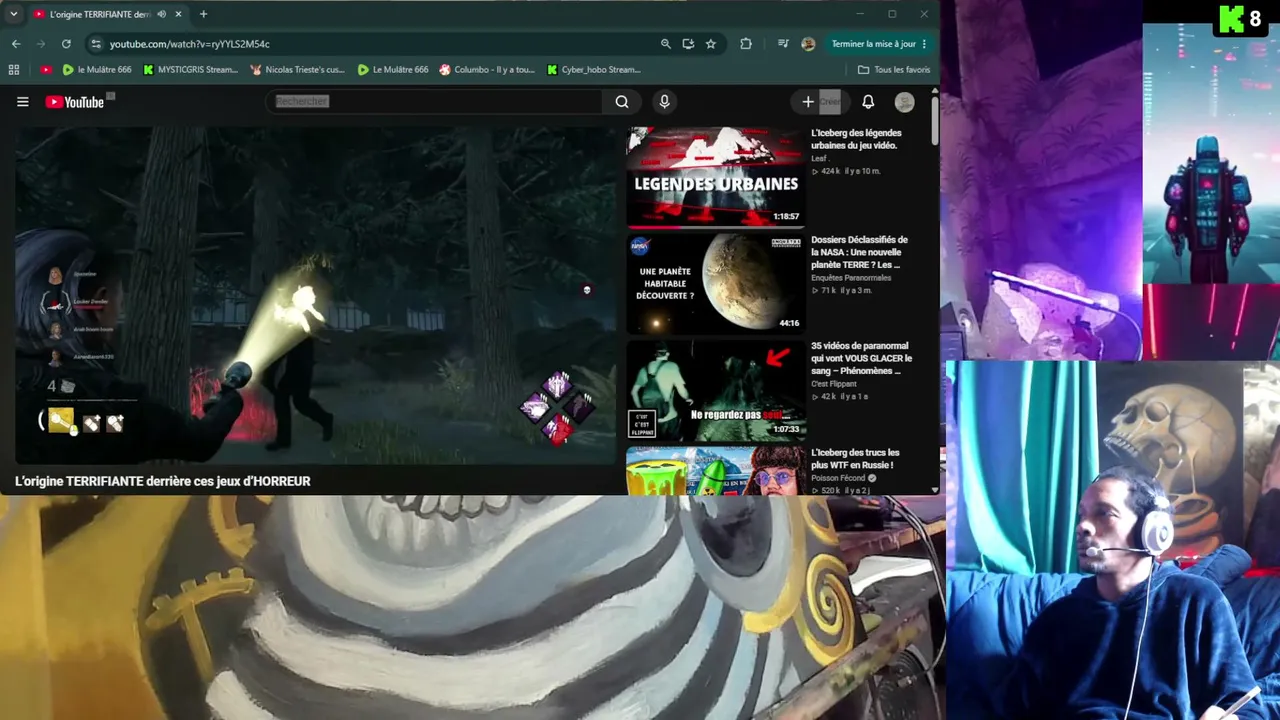Image resolution: width=1280 pixels, height=720 pixels.
Task: Open the Nicolas Trieste's bookmark
Action: click(x=297, y=70)
